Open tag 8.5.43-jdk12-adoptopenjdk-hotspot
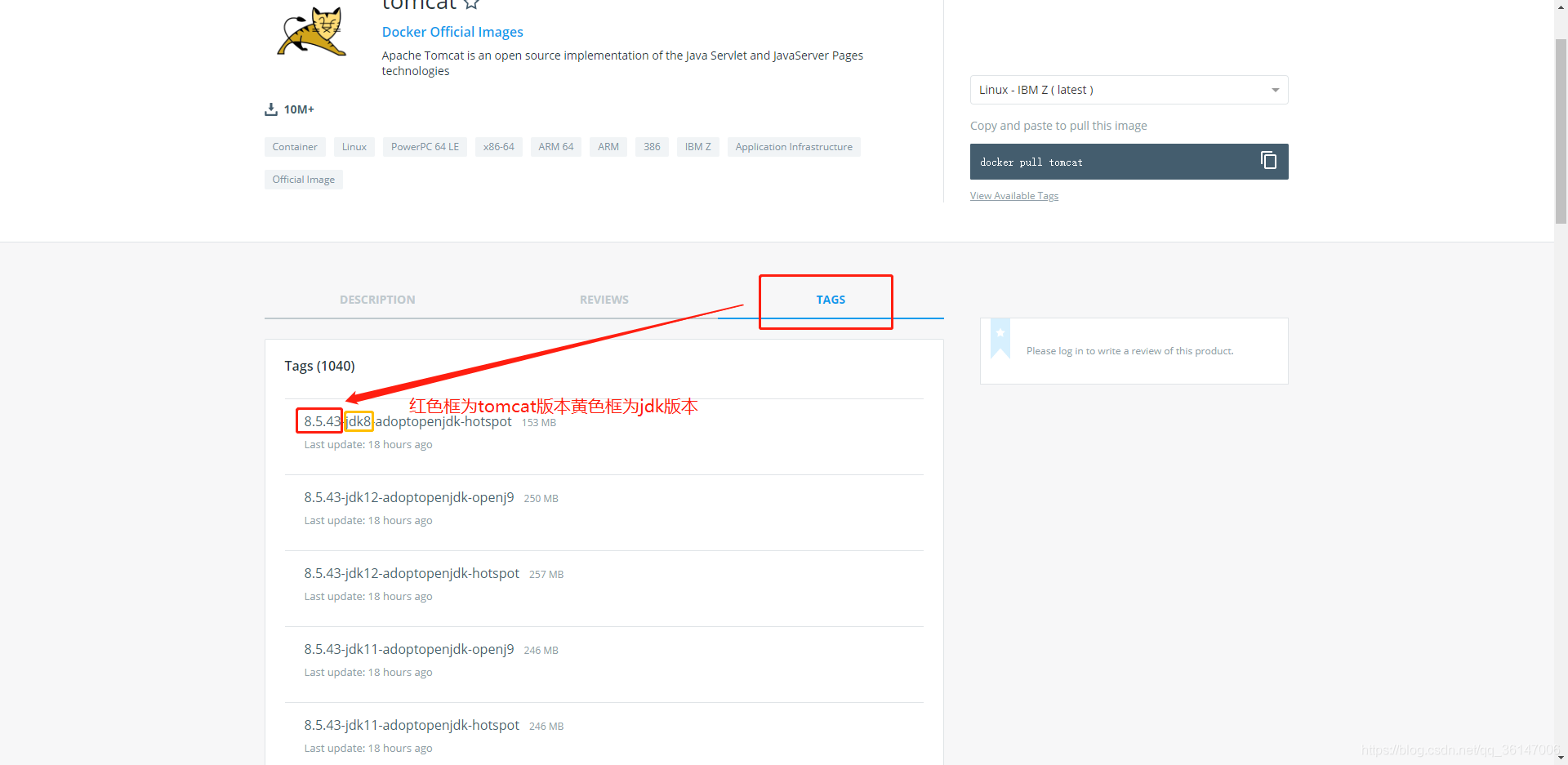The image size is (1568, 765). 412,573
